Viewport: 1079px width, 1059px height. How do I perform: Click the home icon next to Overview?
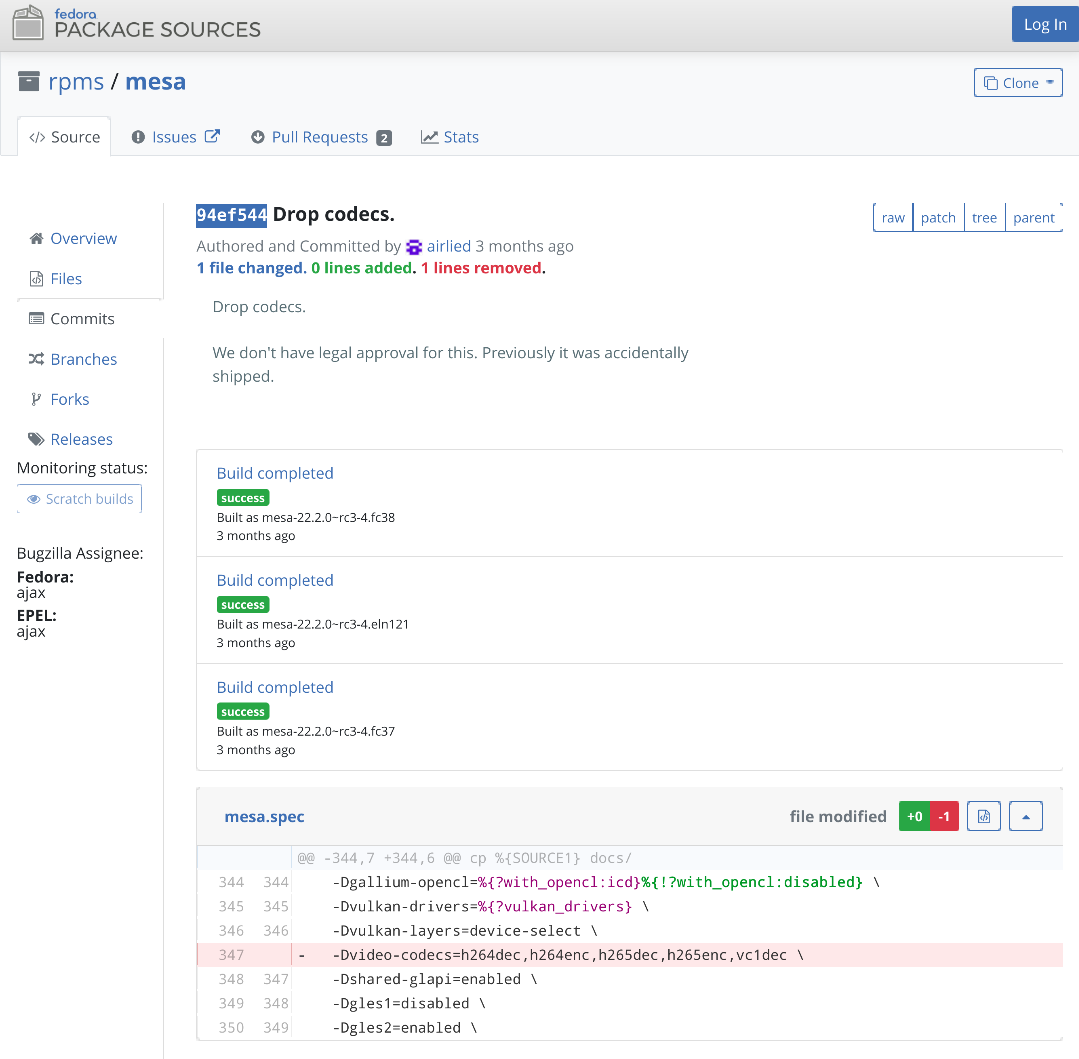(x=36, y=238)
